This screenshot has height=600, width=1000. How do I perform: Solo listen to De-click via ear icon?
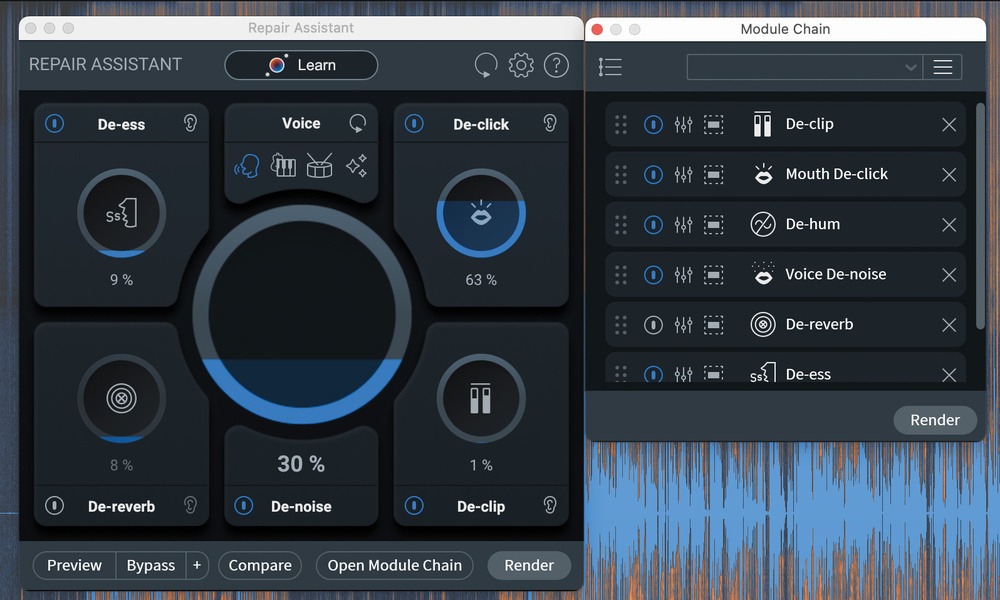click(550, 123)
